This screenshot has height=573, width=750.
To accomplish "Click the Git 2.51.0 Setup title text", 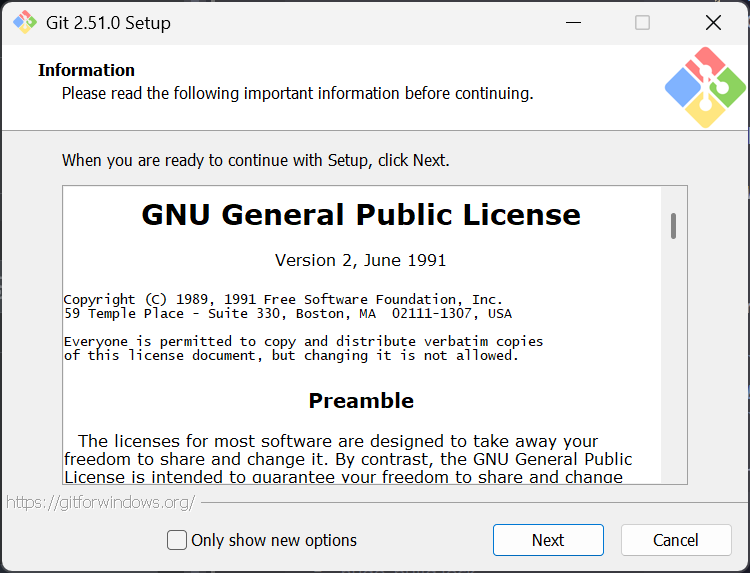I will click(109, 22).
